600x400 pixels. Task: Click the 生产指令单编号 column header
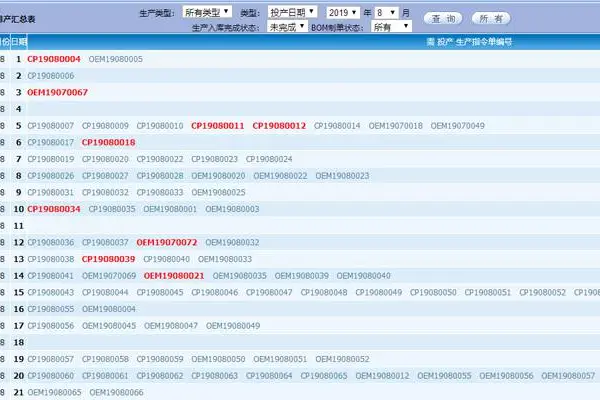[484, 42]
